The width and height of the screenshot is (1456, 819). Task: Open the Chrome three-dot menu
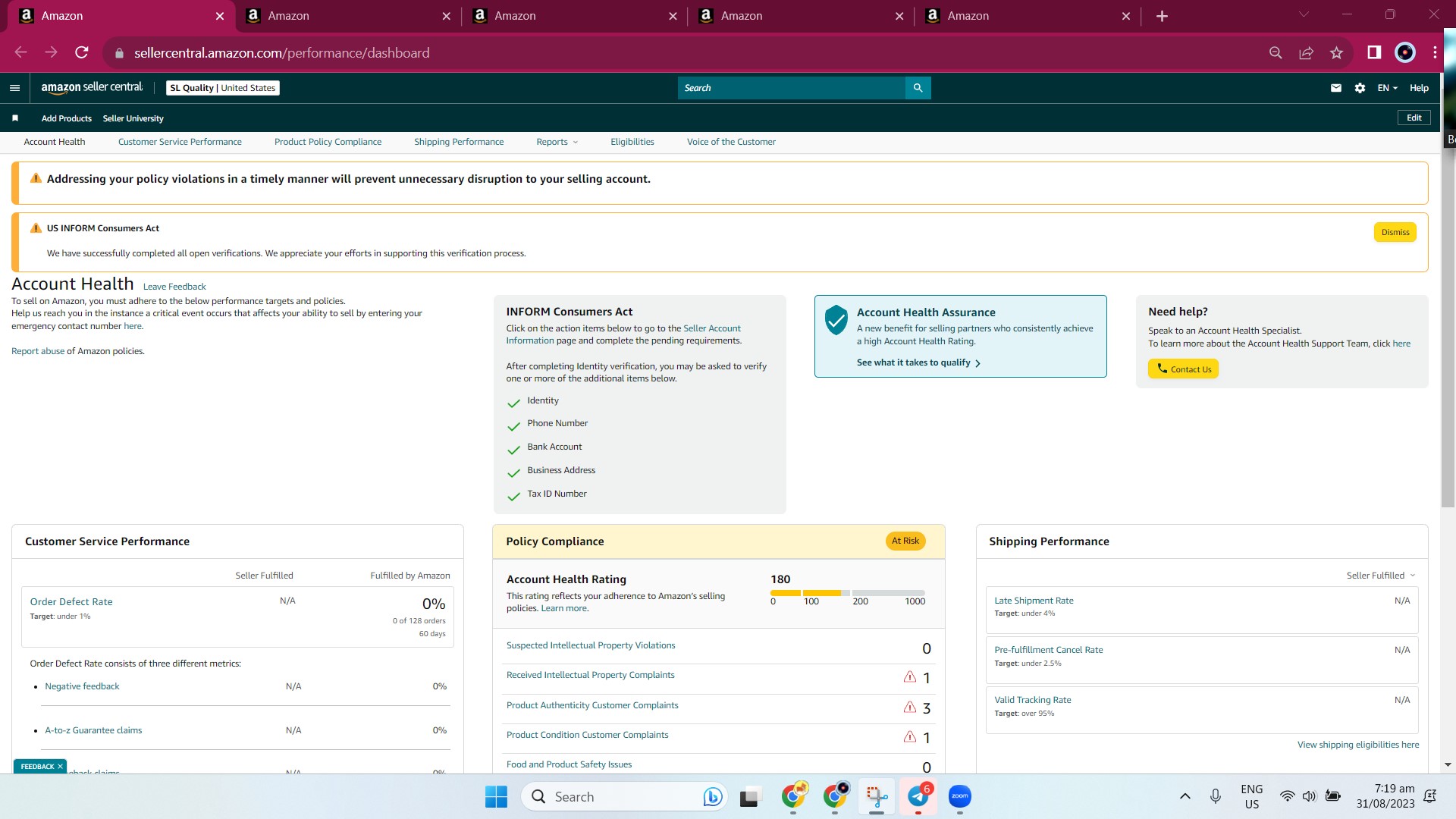[x=1435, y=52]
